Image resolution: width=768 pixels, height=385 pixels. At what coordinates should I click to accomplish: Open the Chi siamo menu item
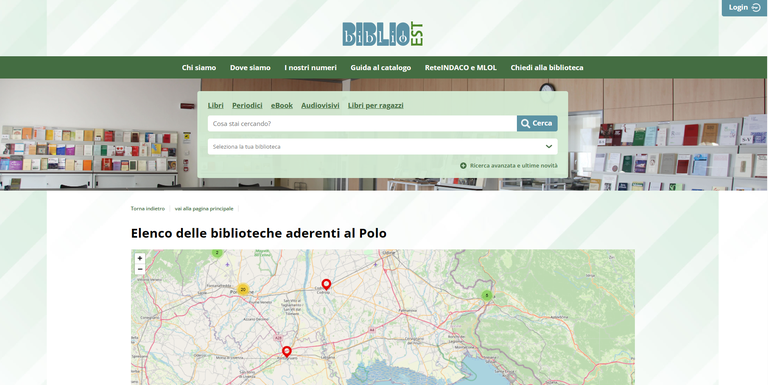tap(199, 68)
